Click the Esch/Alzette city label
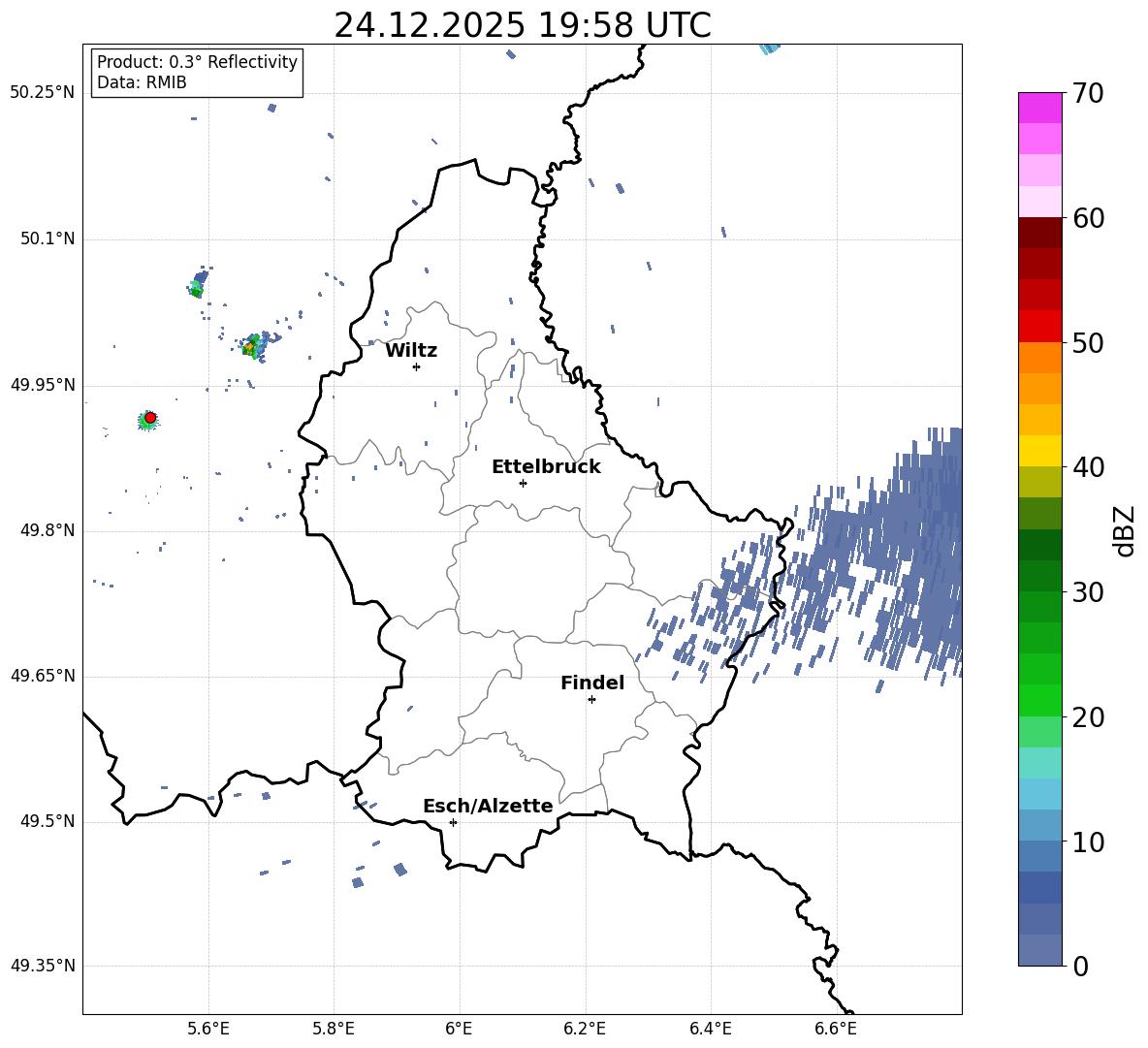1148x1048 pixels. (x=488, y=806)
